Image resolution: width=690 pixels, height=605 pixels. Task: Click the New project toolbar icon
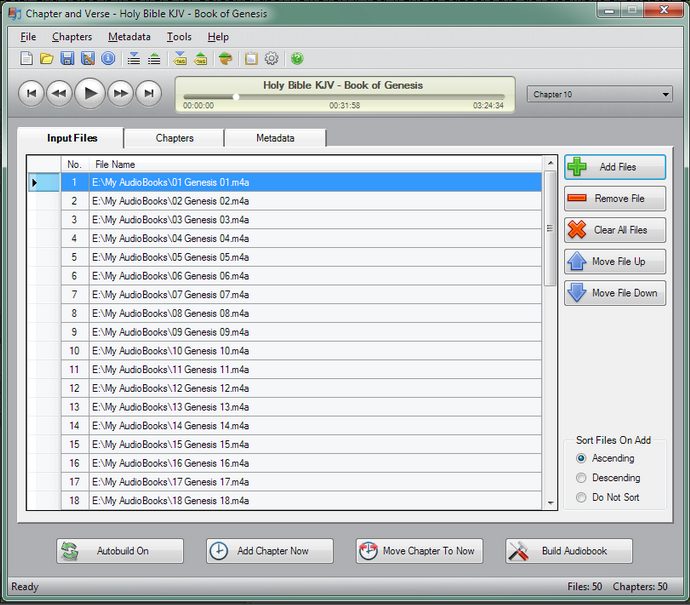[x=27, y=59]
